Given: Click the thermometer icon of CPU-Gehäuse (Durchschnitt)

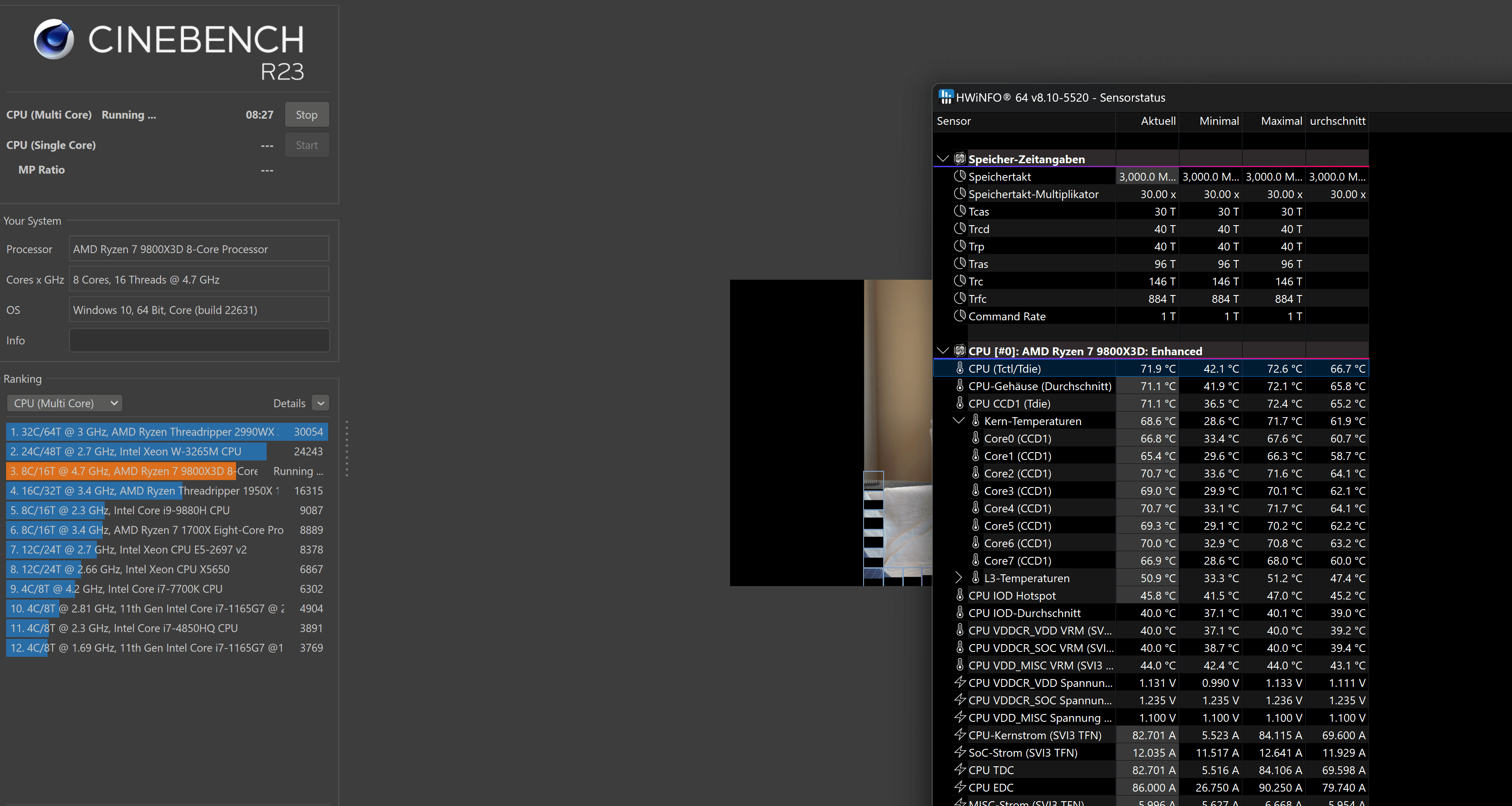Looking at the screenshot, I should 960,386.
